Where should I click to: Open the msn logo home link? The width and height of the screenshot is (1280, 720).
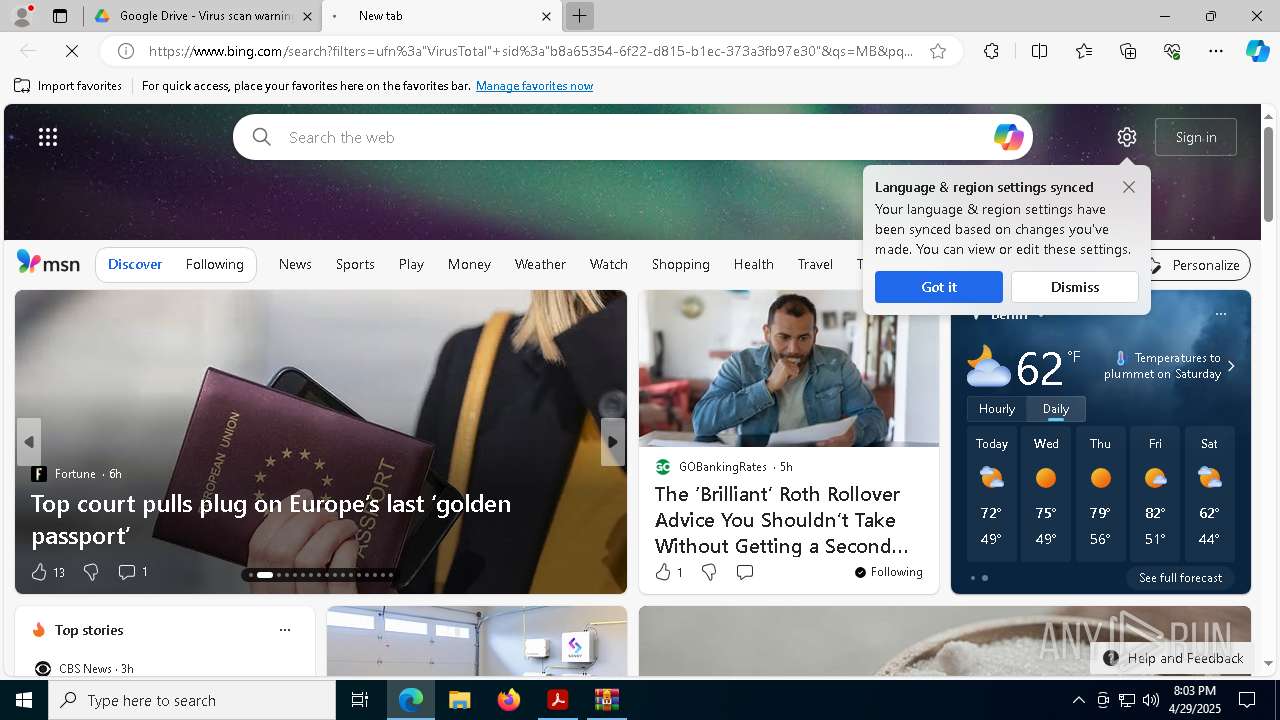point(48,263)
